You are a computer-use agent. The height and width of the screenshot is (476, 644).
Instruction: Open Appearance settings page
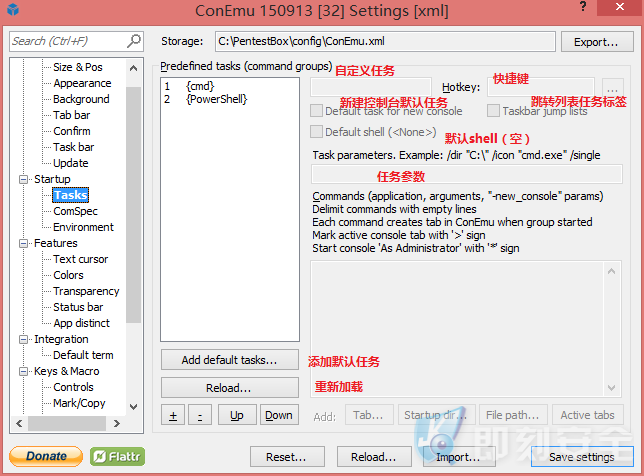(x=82, y=83)
